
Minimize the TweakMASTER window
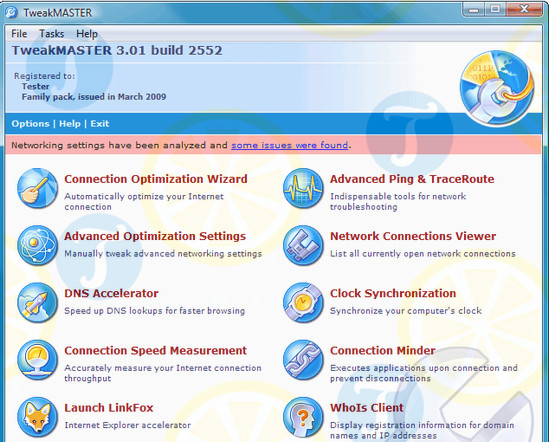474,10
